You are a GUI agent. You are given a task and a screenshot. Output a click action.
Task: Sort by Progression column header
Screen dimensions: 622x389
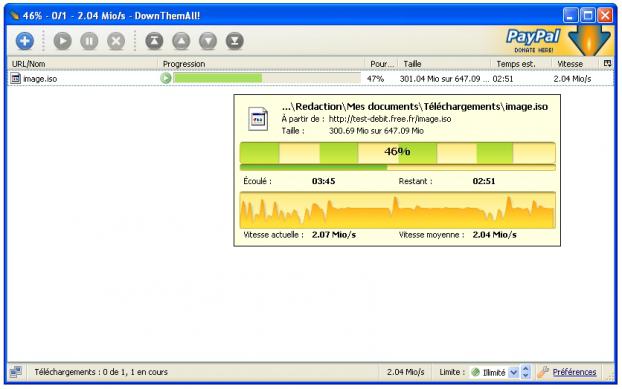(261, 64)
